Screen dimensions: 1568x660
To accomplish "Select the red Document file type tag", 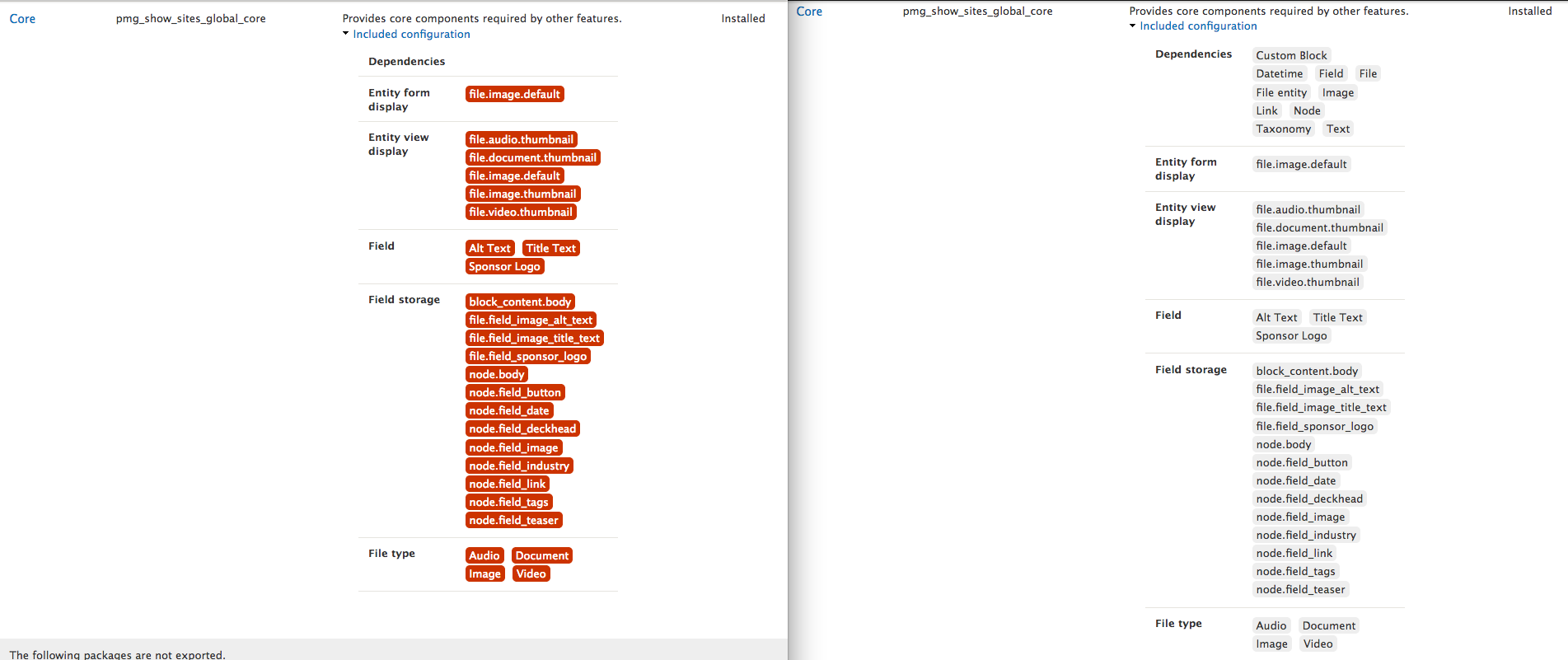I will (x=542, y=555).
